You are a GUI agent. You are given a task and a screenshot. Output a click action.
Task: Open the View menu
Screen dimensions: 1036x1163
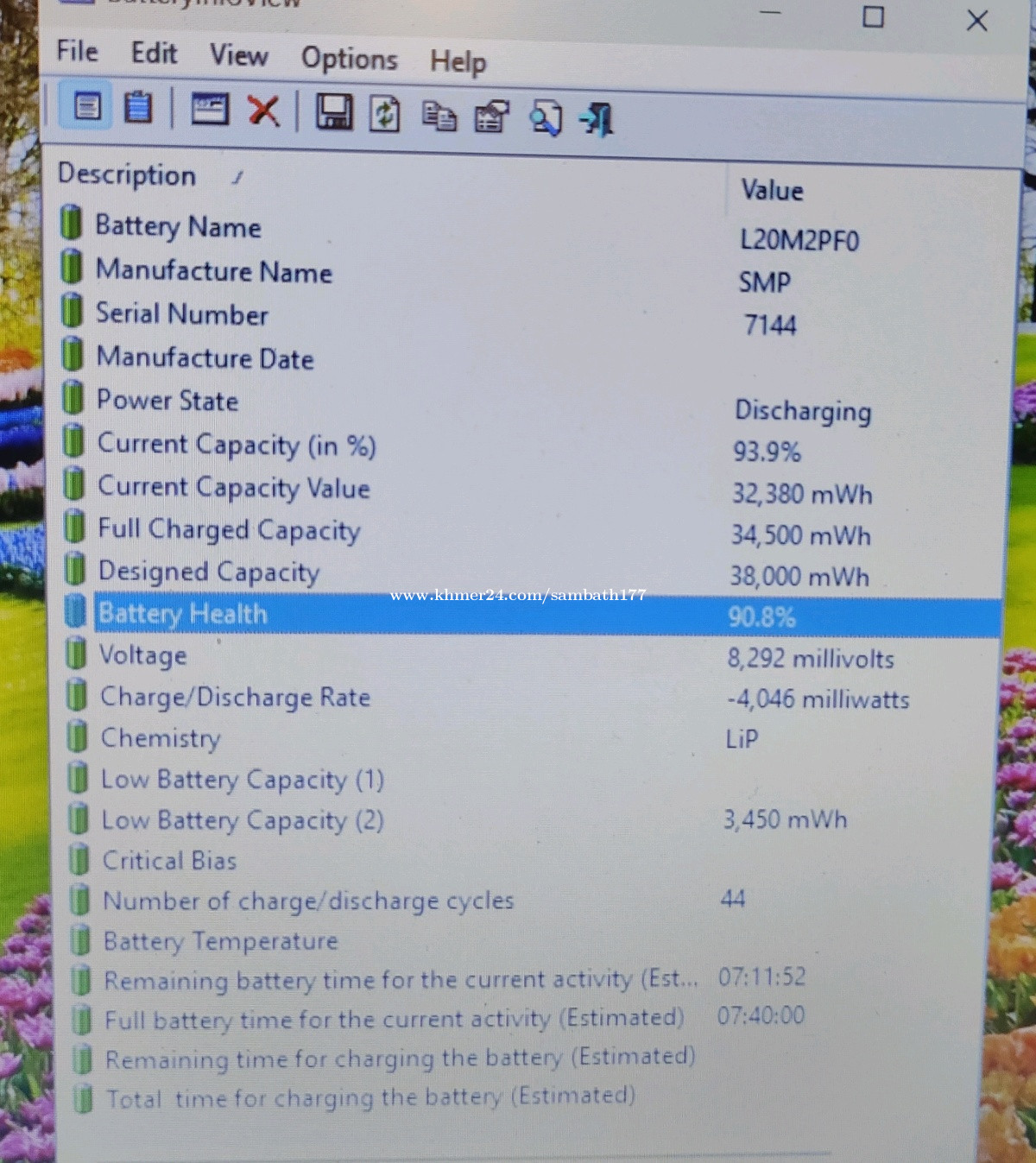(x=238, y=56)
